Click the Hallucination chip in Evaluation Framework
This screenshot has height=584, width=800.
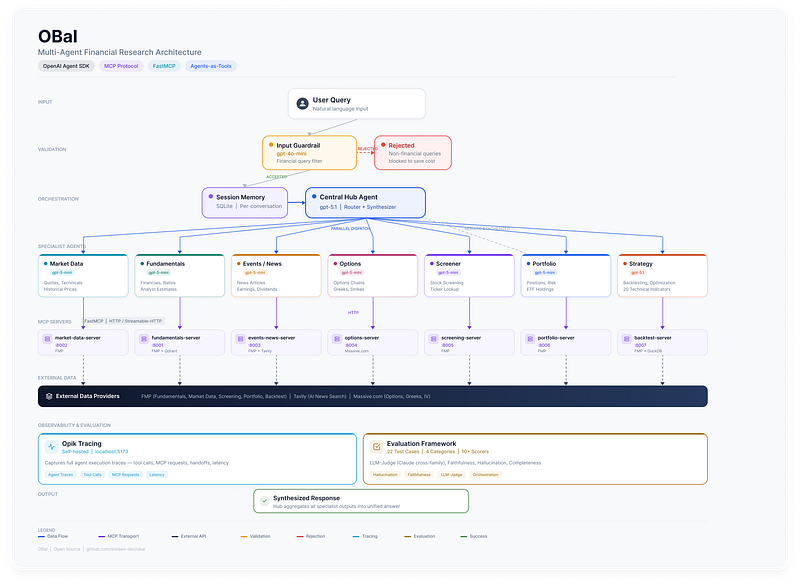(x=385, y=475)
